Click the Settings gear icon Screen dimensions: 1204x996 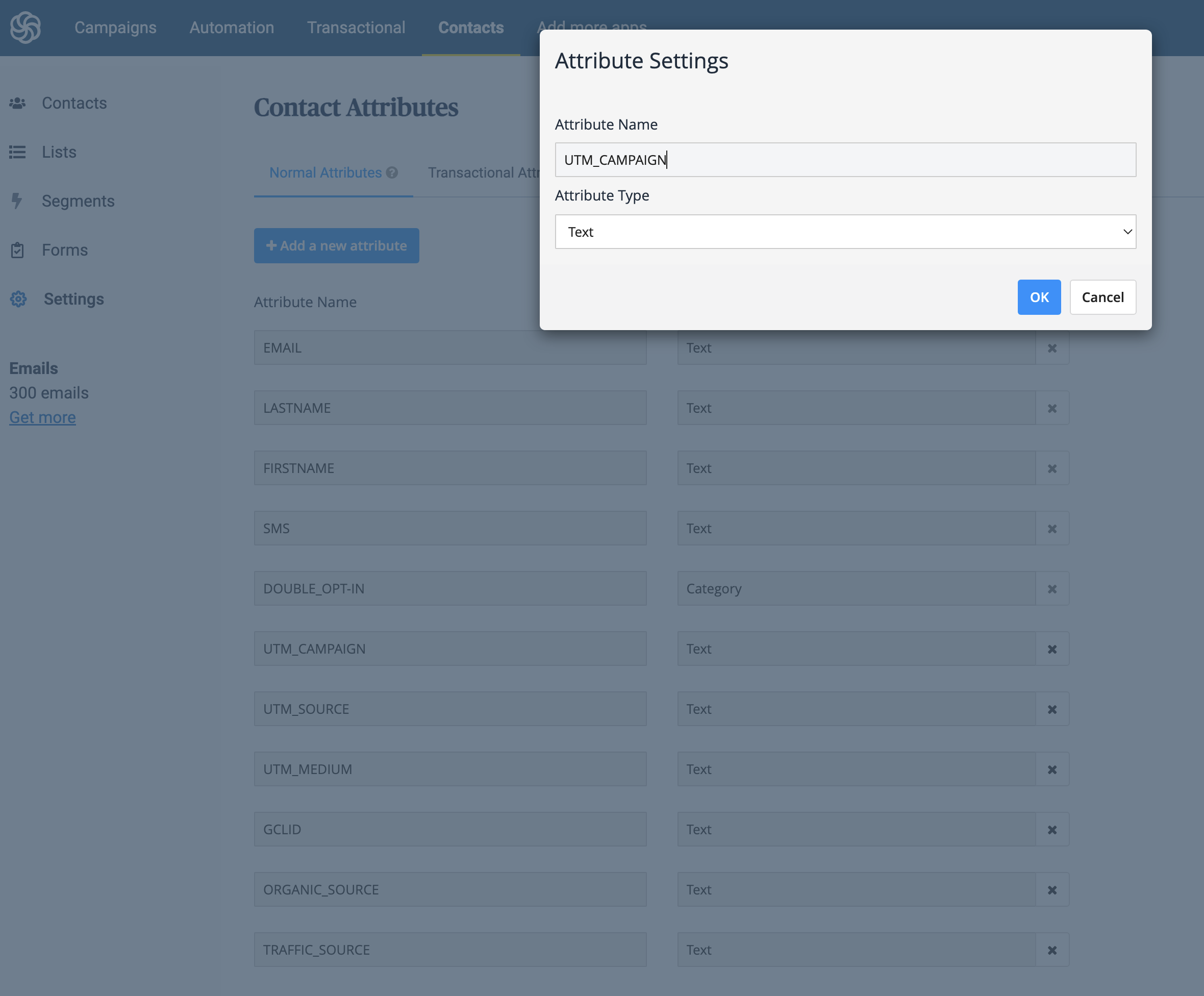coord(18,298)
